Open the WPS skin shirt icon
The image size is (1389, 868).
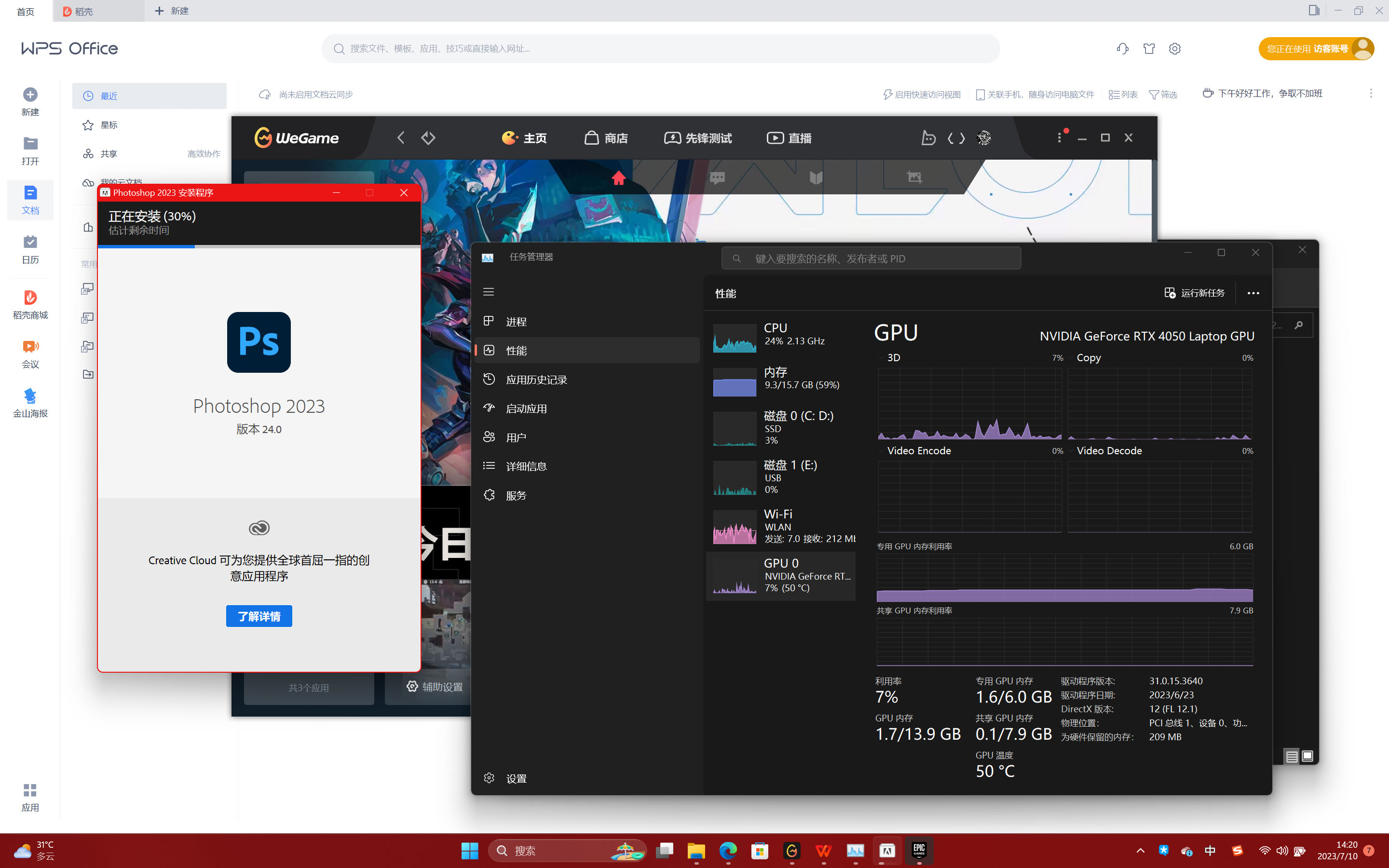pos(1148,49)
